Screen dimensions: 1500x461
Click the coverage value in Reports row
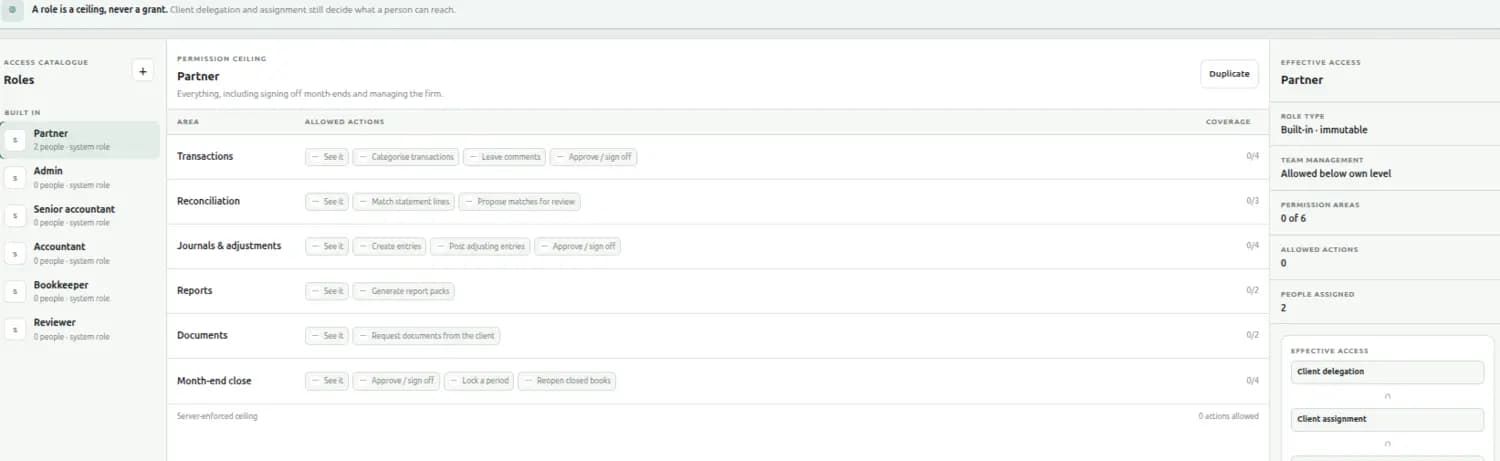click(1252, 291)
